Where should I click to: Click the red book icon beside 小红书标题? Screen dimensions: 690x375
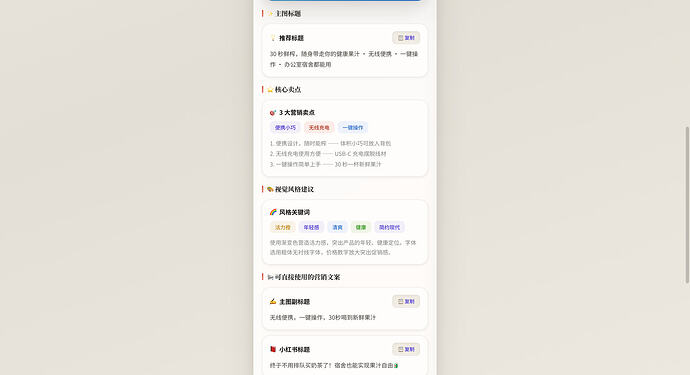[273, 349]
